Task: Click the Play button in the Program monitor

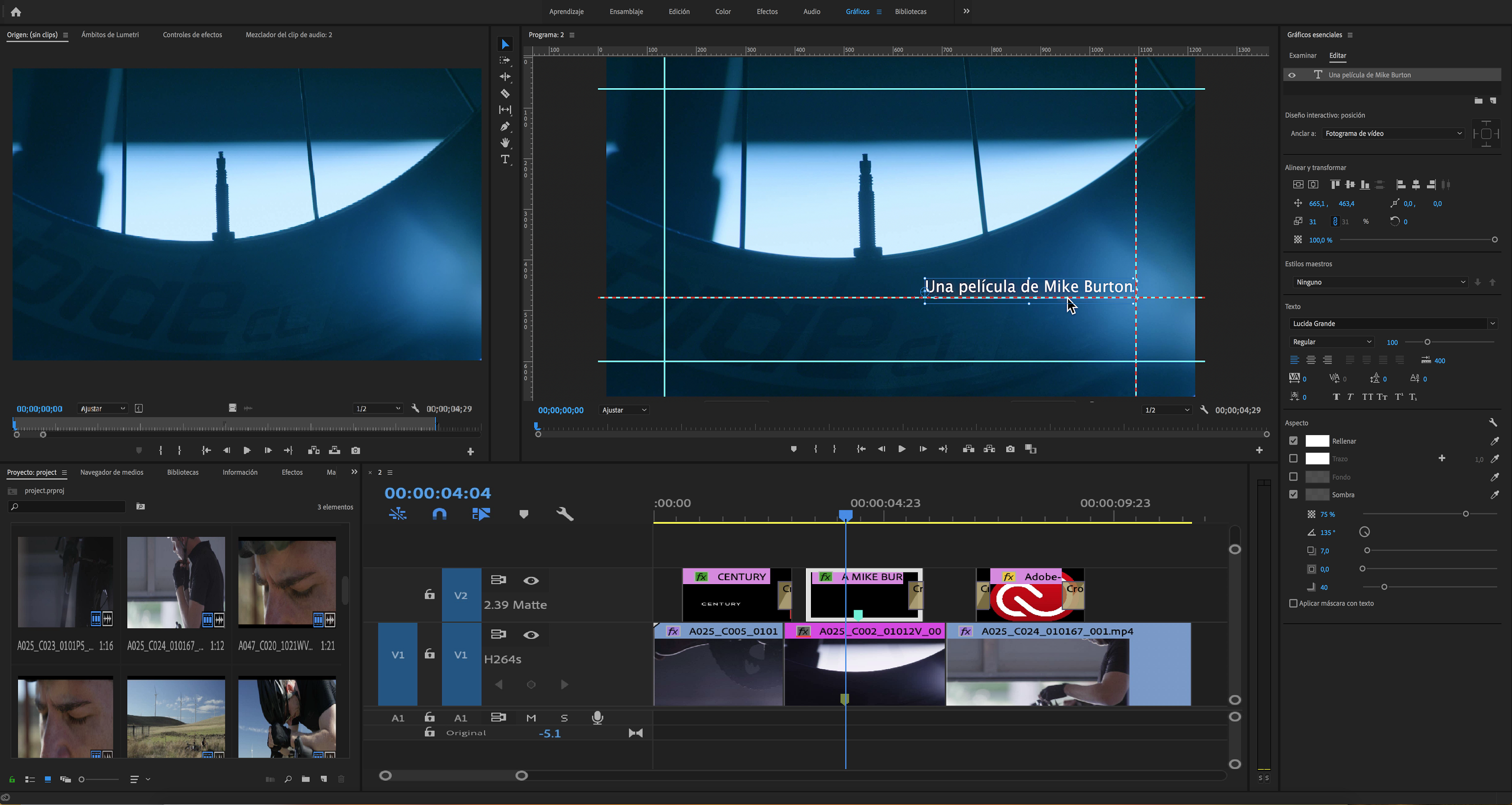Action: coord(901,449)
